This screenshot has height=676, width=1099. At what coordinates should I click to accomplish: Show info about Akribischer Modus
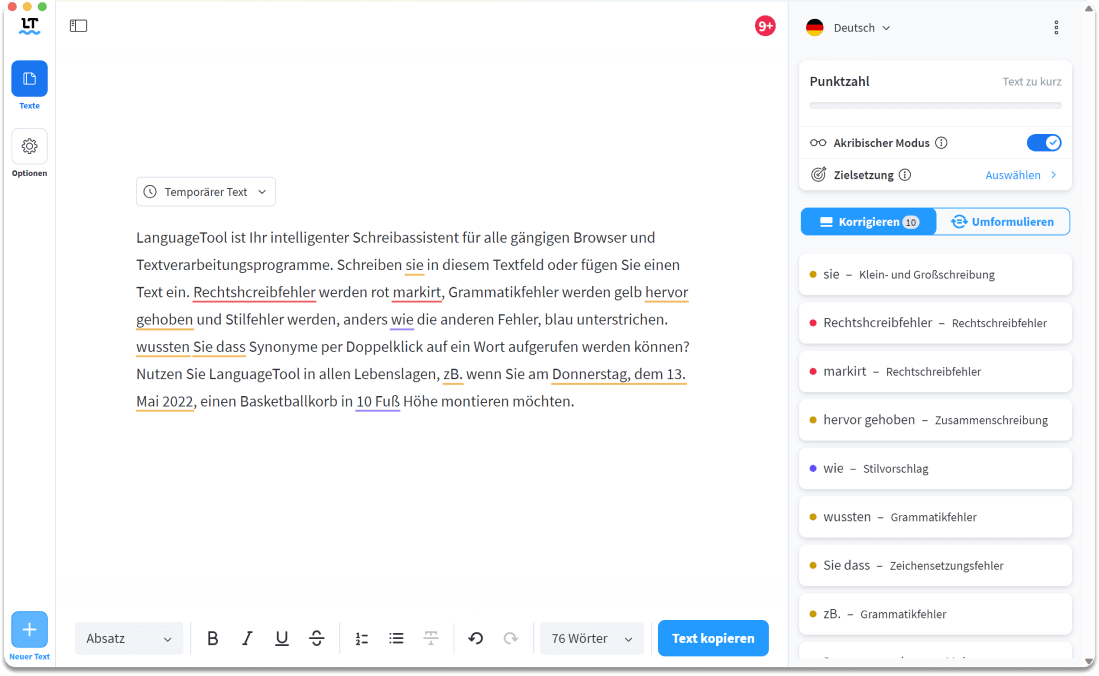pyautogui.click(x=941, y=143)
